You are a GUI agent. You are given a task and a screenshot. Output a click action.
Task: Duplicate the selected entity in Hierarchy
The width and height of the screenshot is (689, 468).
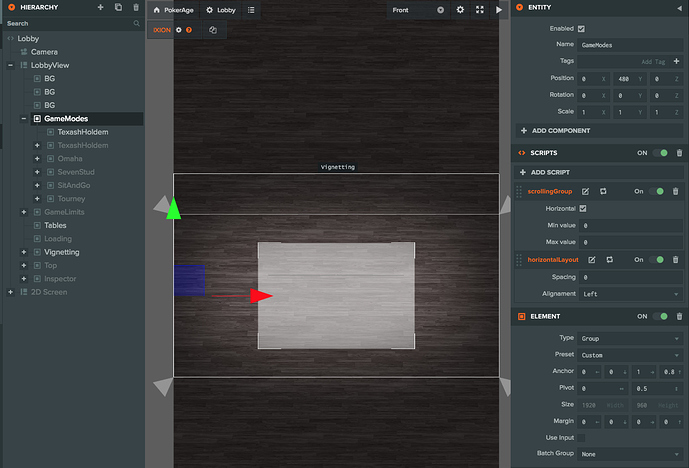118,8
